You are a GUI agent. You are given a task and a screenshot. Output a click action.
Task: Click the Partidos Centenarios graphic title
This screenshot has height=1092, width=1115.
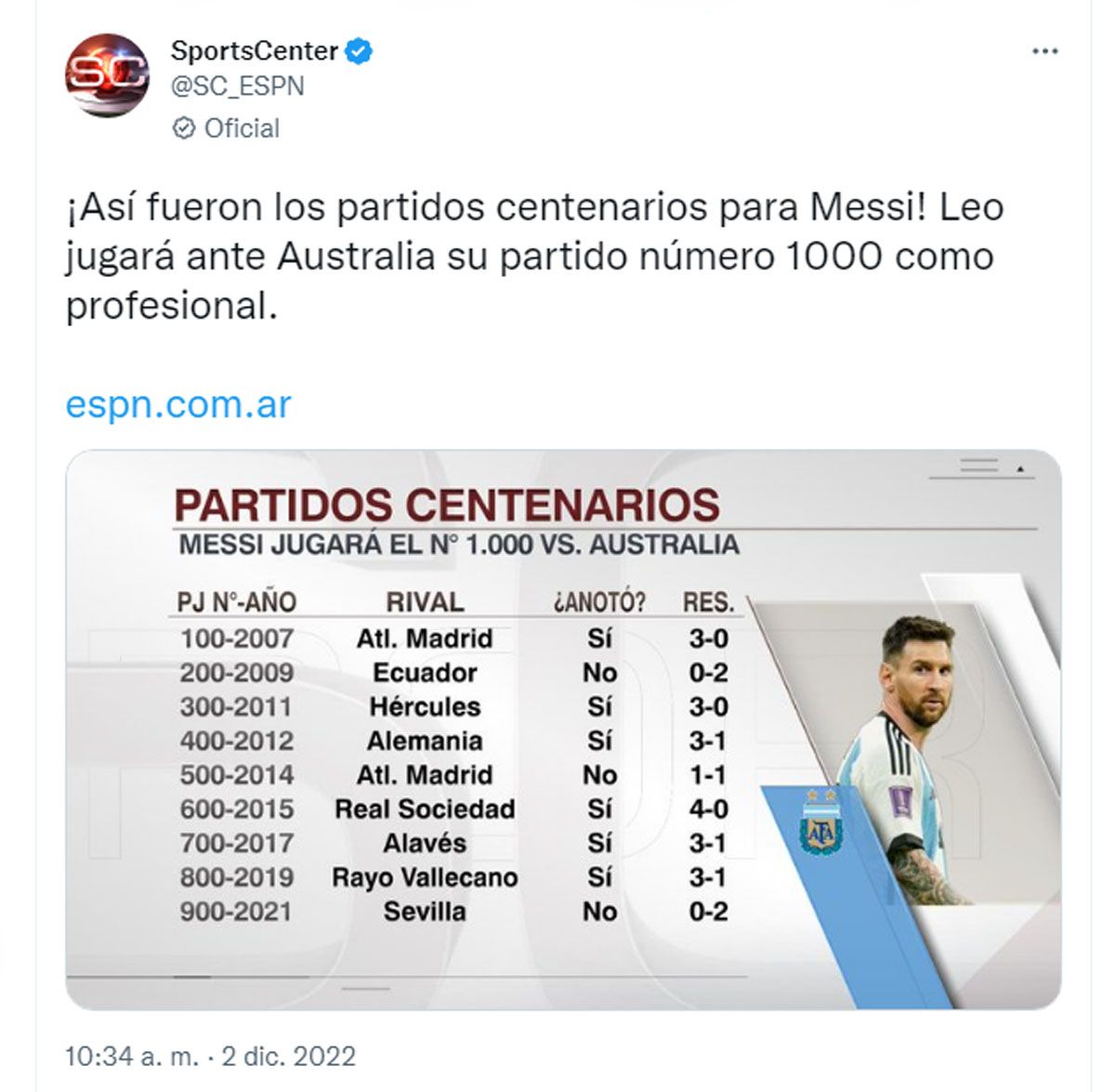pos(447,506)
